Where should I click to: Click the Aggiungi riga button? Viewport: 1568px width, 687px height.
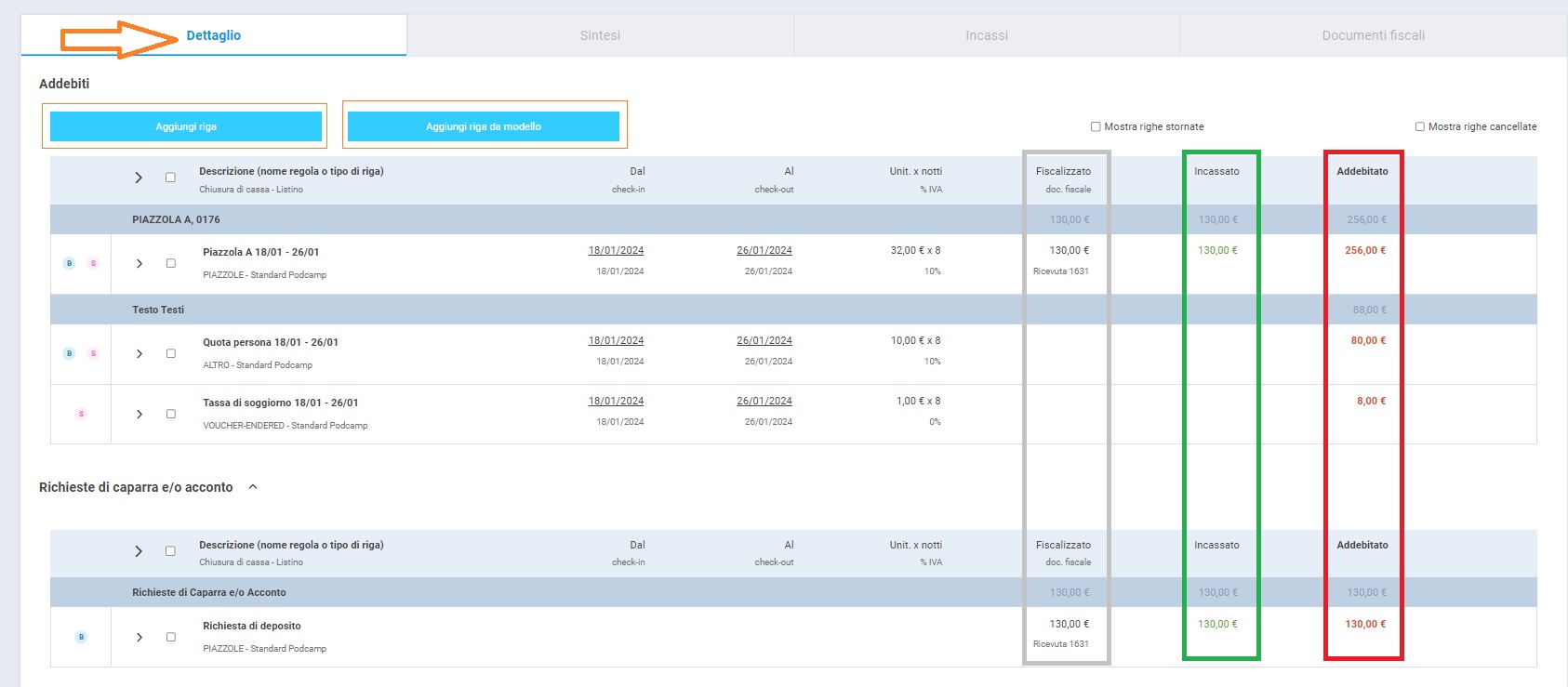tap(186, 126)
